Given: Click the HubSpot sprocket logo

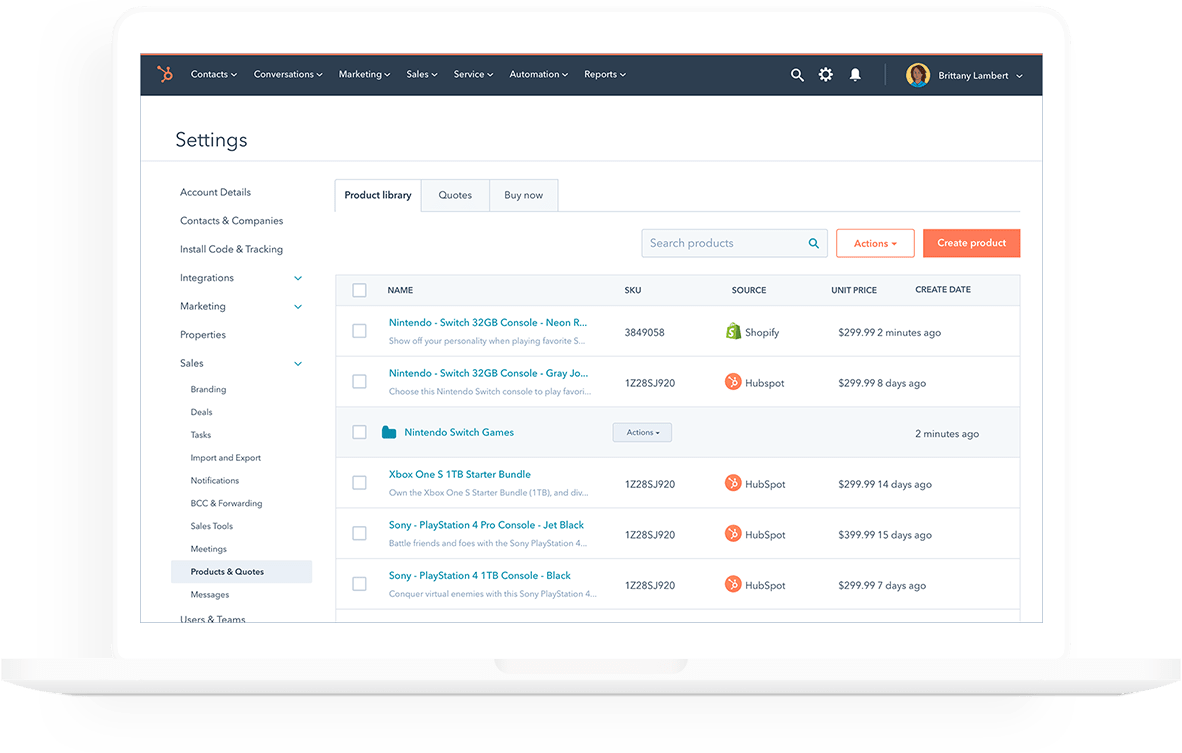Looking at the screenshot, I should pyautogui.click(x=165, y=74).
